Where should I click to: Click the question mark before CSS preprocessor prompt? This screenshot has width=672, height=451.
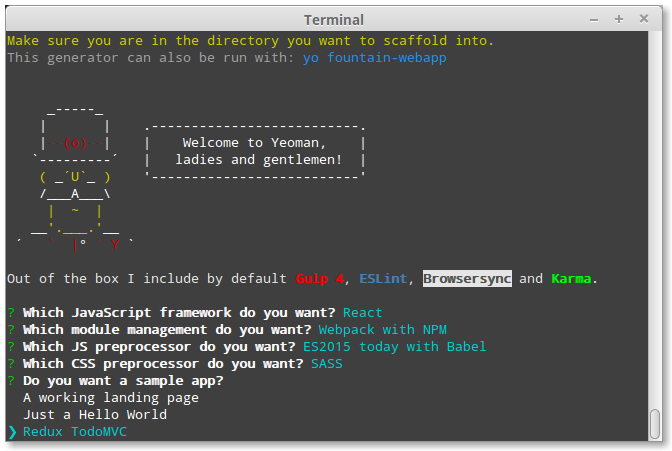tap(11, 364)
